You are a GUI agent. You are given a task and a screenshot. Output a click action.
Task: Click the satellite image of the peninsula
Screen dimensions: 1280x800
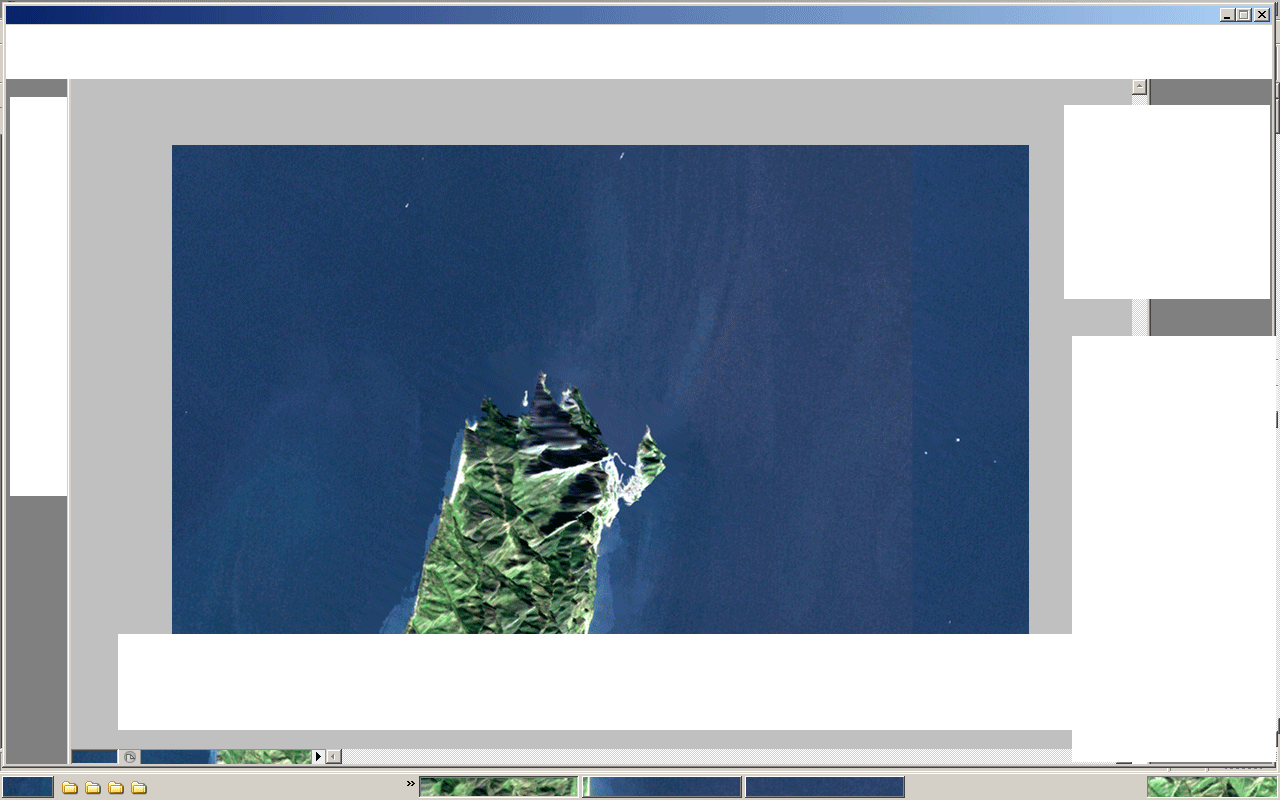600,389
